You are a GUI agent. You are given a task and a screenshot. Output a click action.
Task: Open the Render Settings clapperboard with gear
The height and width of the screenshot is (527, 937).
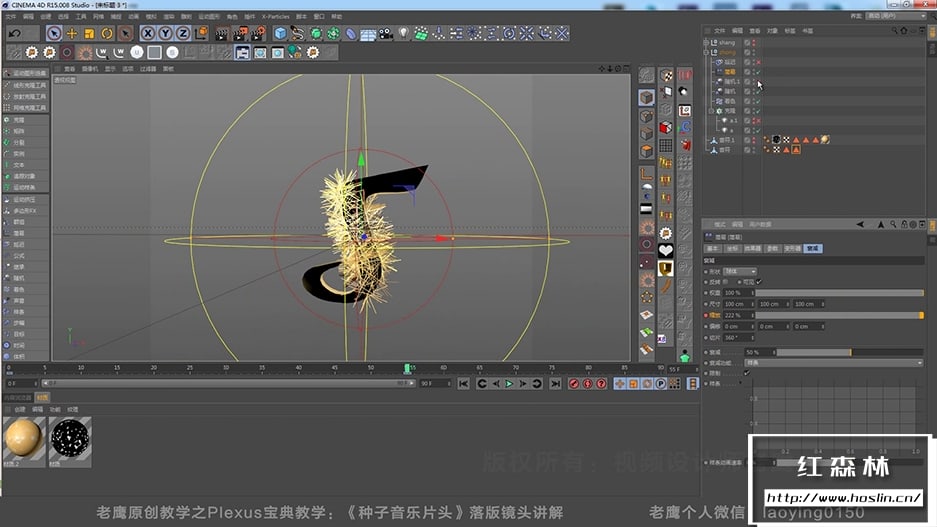258,33
